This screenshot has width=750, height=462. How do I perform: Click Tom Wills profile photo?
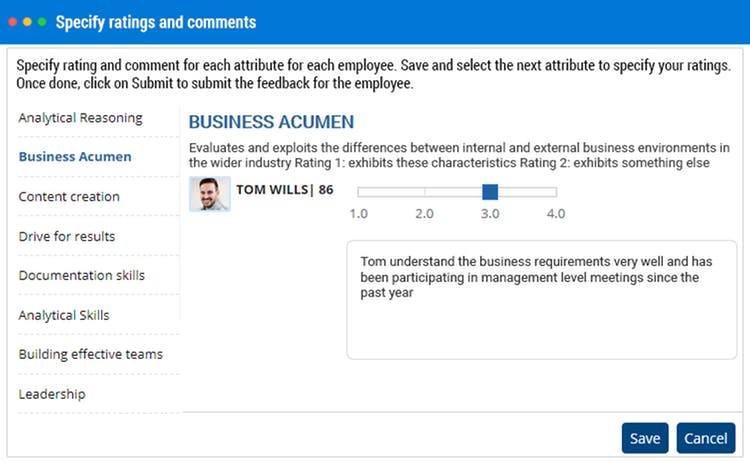[210, 194]
